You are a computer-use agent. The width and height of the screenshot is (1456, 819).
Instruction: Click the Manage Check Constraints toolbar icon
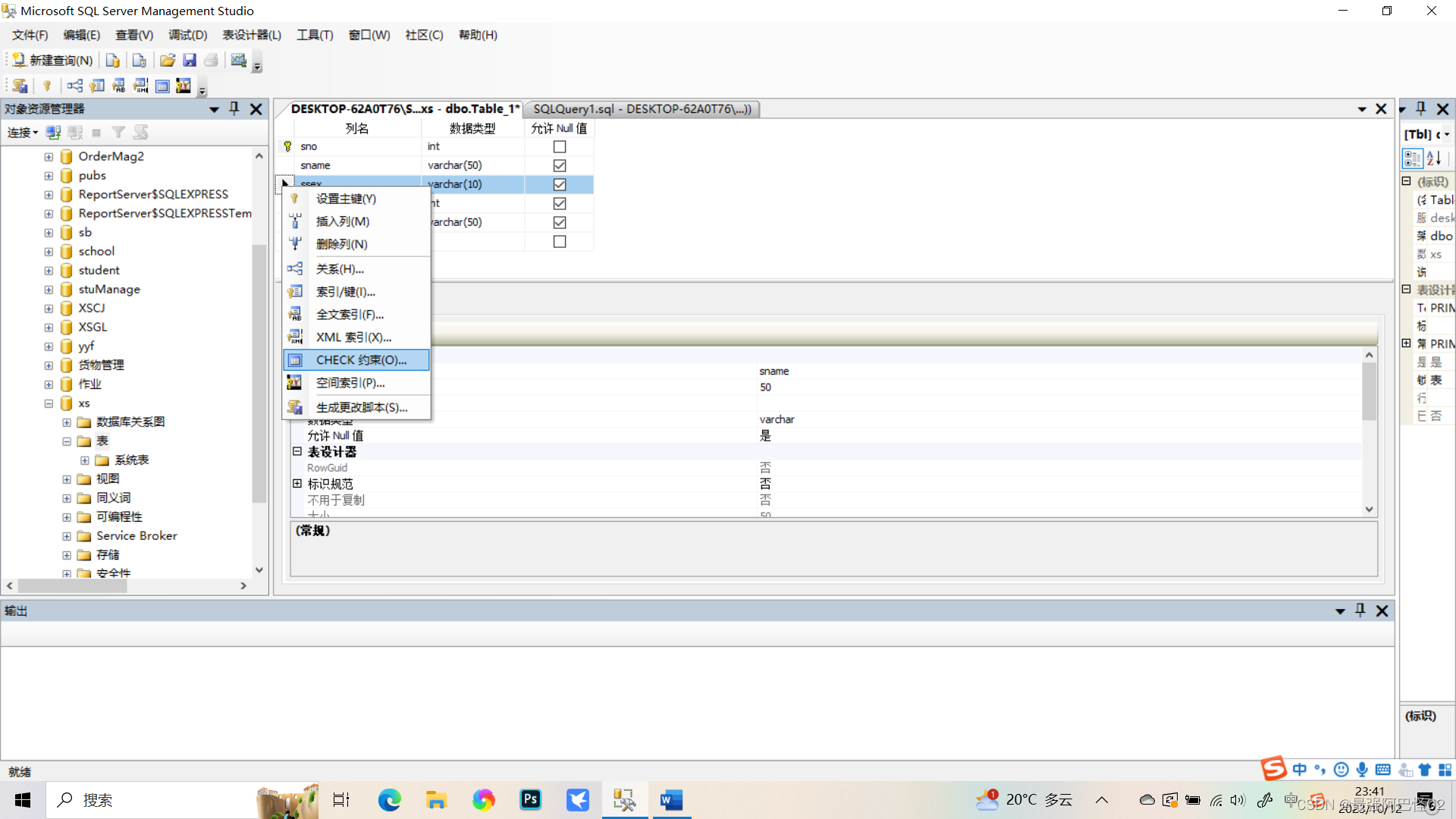pyautogui.click(x=162, y=86)
